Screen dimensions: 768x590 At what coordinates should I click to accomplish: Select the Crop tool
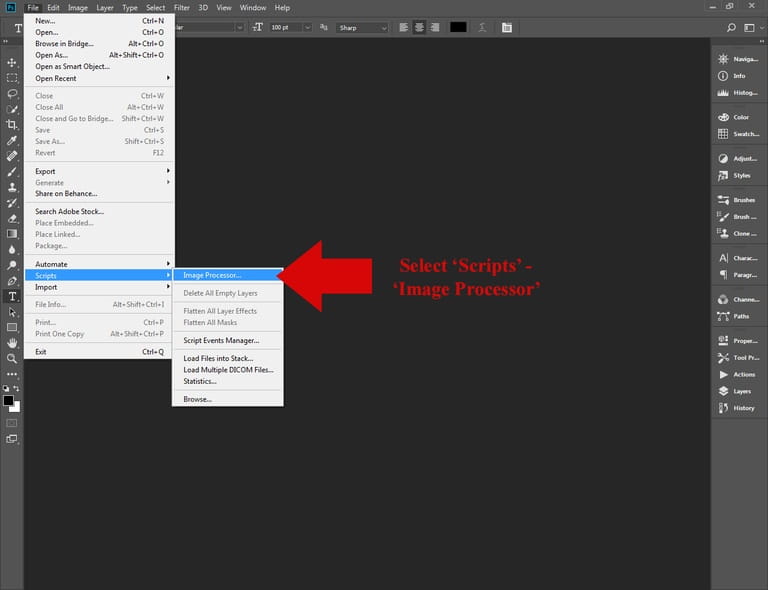[12, 125]
